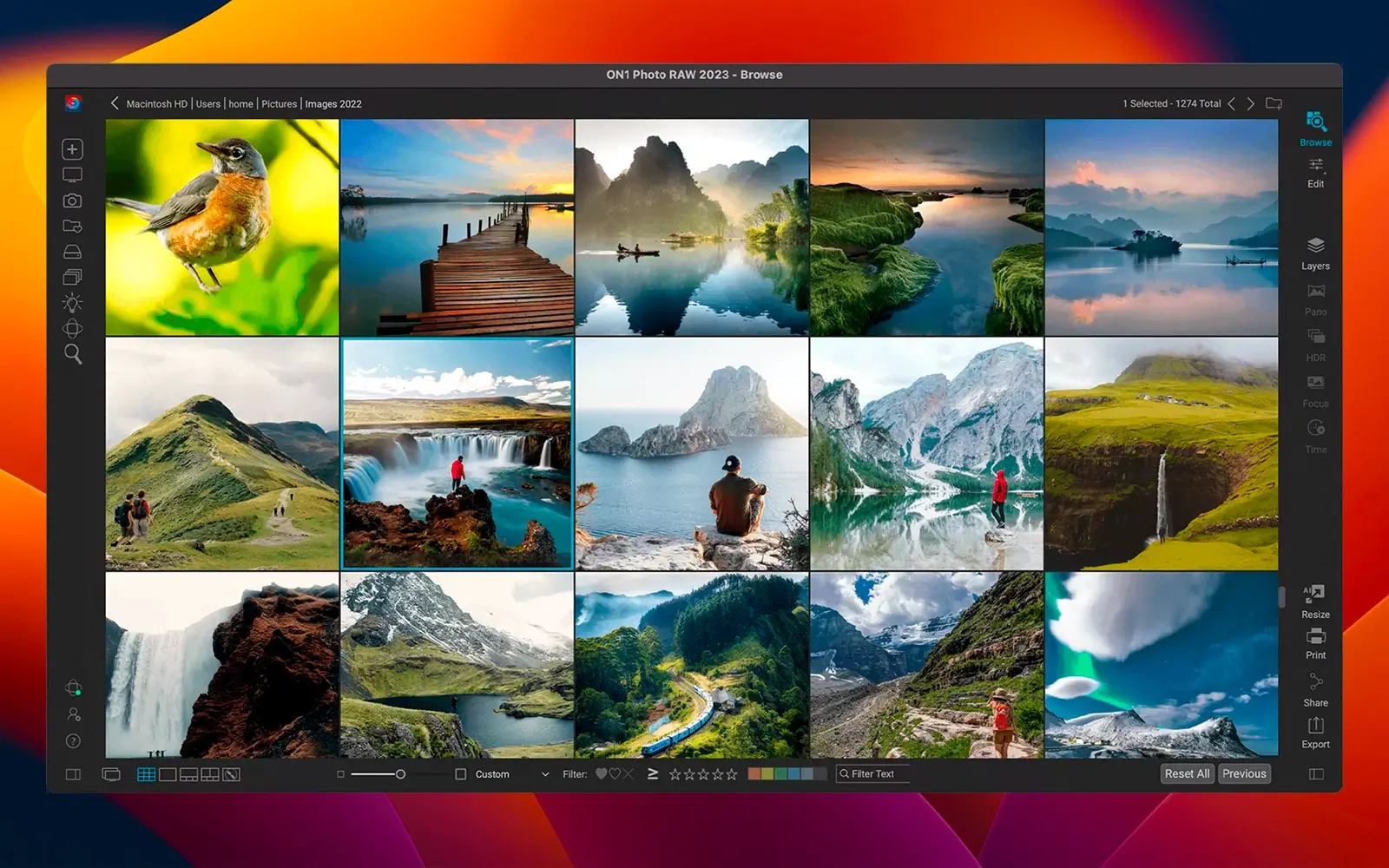Open the camera tethered shooting icon

point(73,201)
